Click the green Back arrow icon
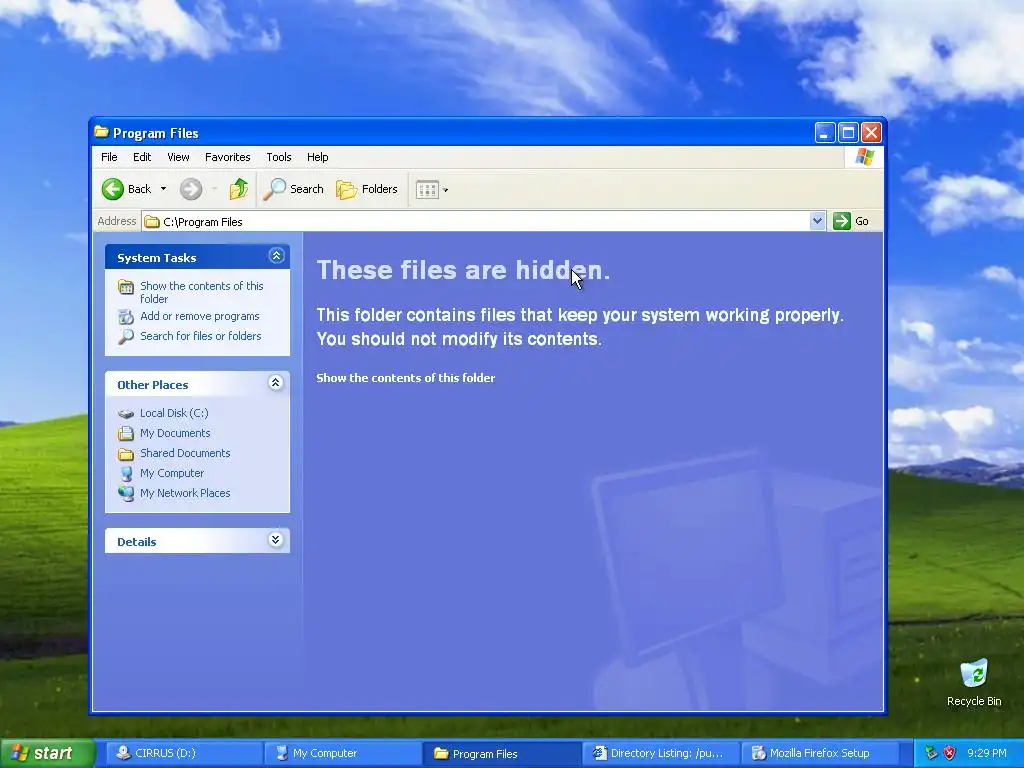Viewport: 1024px width, 768px height. click(112, 189)
